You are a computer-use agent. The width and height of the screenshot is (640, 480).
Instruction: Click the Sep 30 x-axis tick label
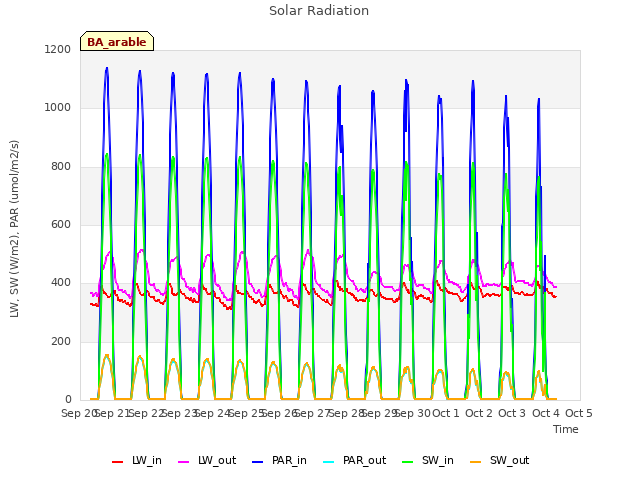[413, 413]
